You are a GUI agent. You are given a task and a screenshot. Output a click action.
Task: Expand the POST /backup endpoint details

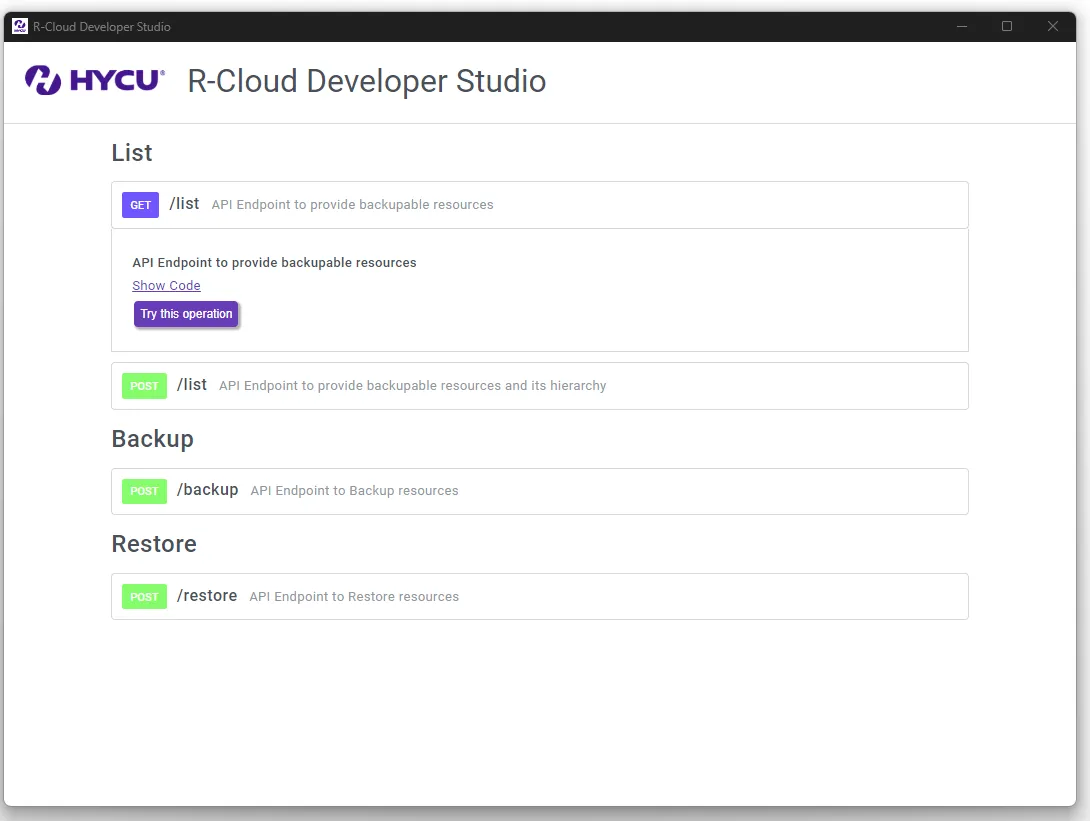[x=540, y=491]
